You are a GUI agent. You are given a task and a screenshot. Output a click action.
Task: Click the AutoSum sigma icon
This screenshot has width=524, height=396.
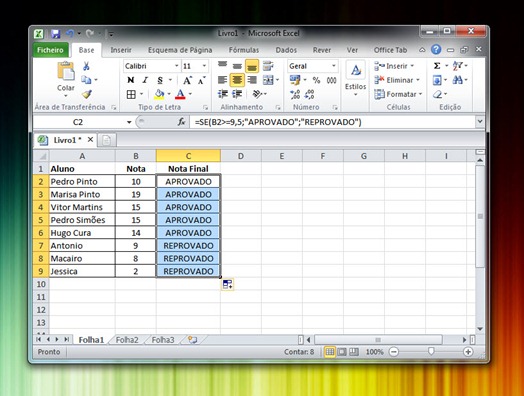pyautogui.click(x=437, y=66)
